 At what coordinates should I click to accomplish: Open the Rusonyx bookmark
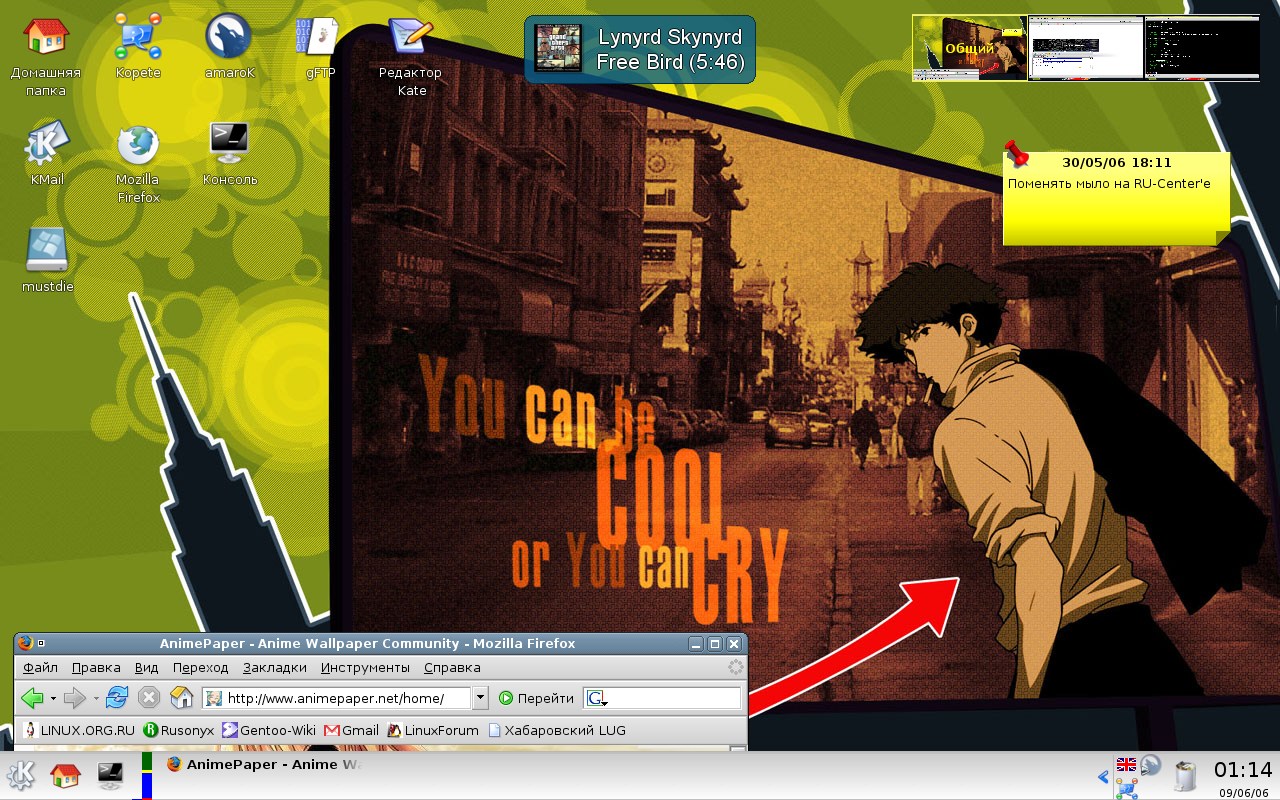179,730
